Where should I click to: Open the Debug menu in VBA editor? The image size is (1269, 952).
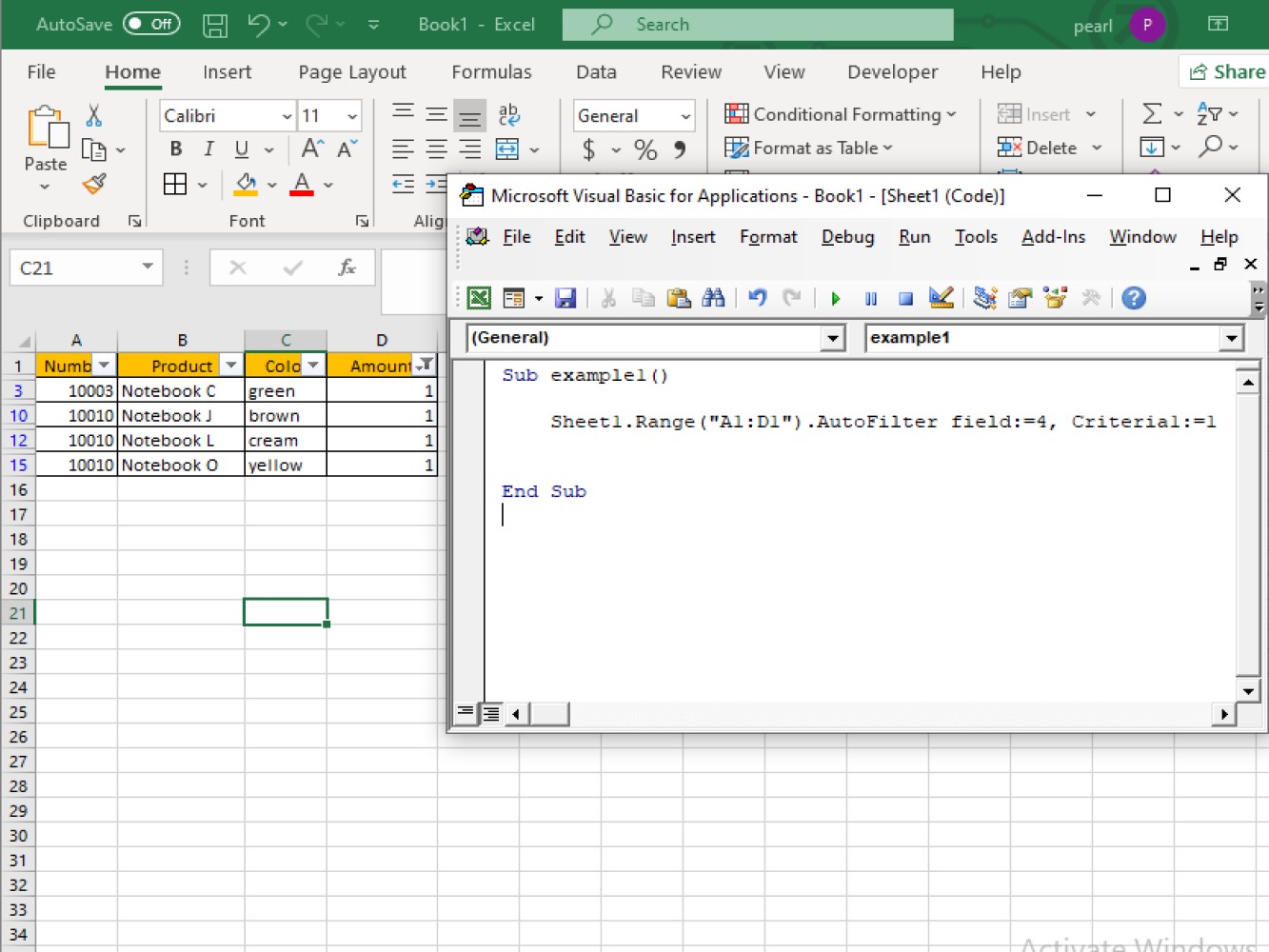click(x=846, y=237)
